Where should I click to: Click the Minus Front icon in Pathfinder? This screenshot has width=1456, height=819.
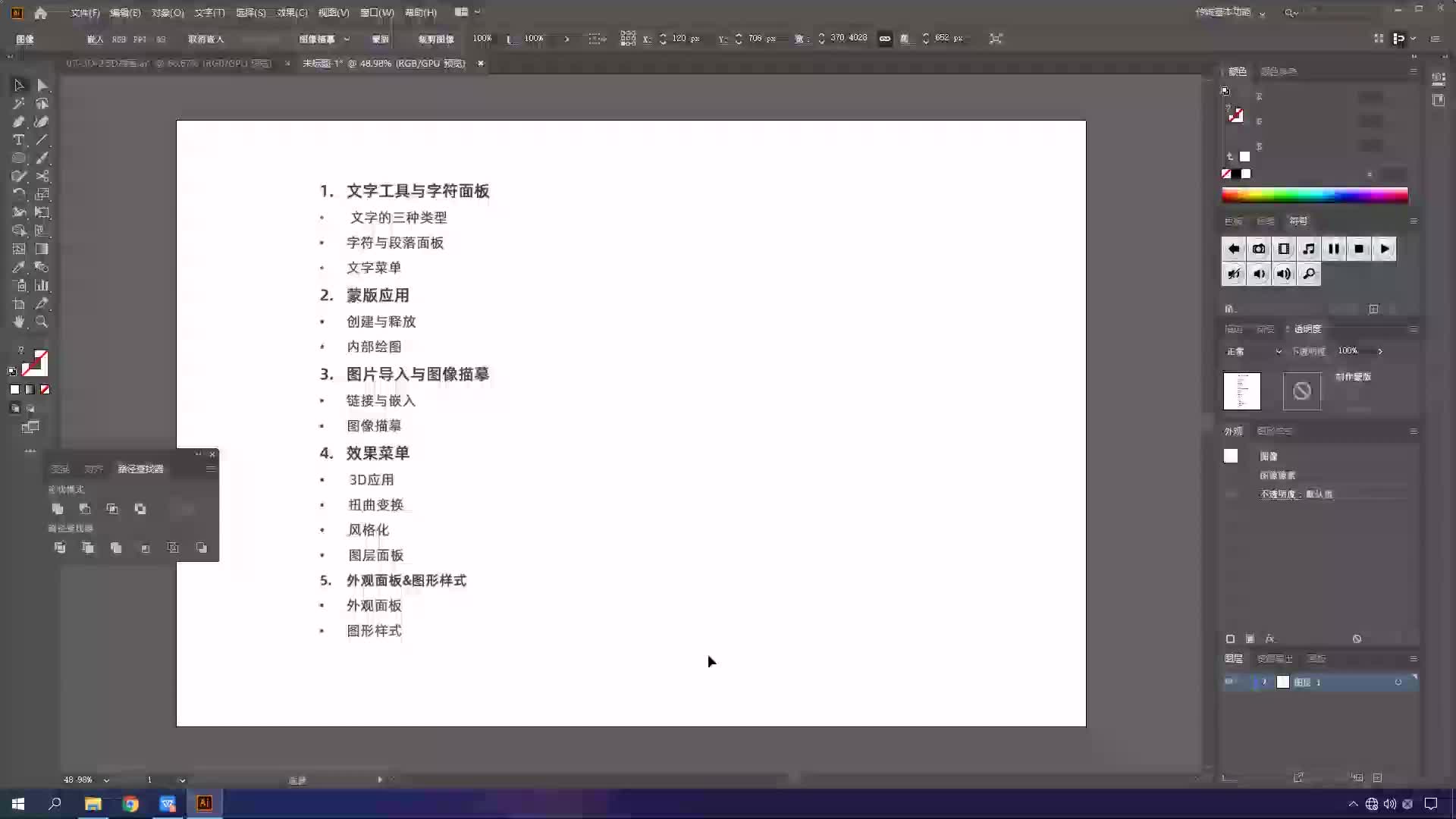[x=85, y=509]
